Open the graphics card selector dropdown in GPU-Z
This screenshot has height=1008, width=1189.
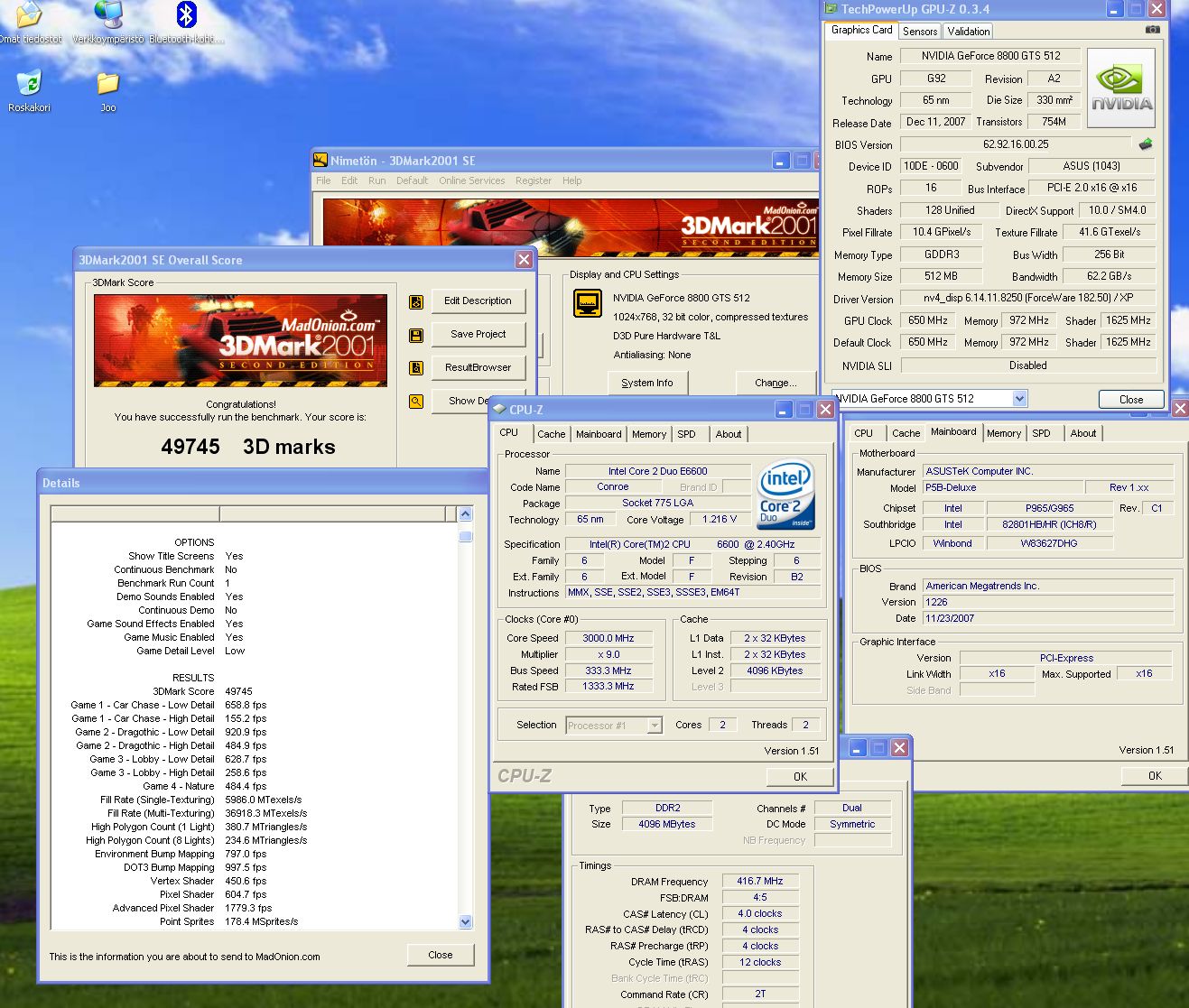pyautogui.click(x=1019, y=398)
